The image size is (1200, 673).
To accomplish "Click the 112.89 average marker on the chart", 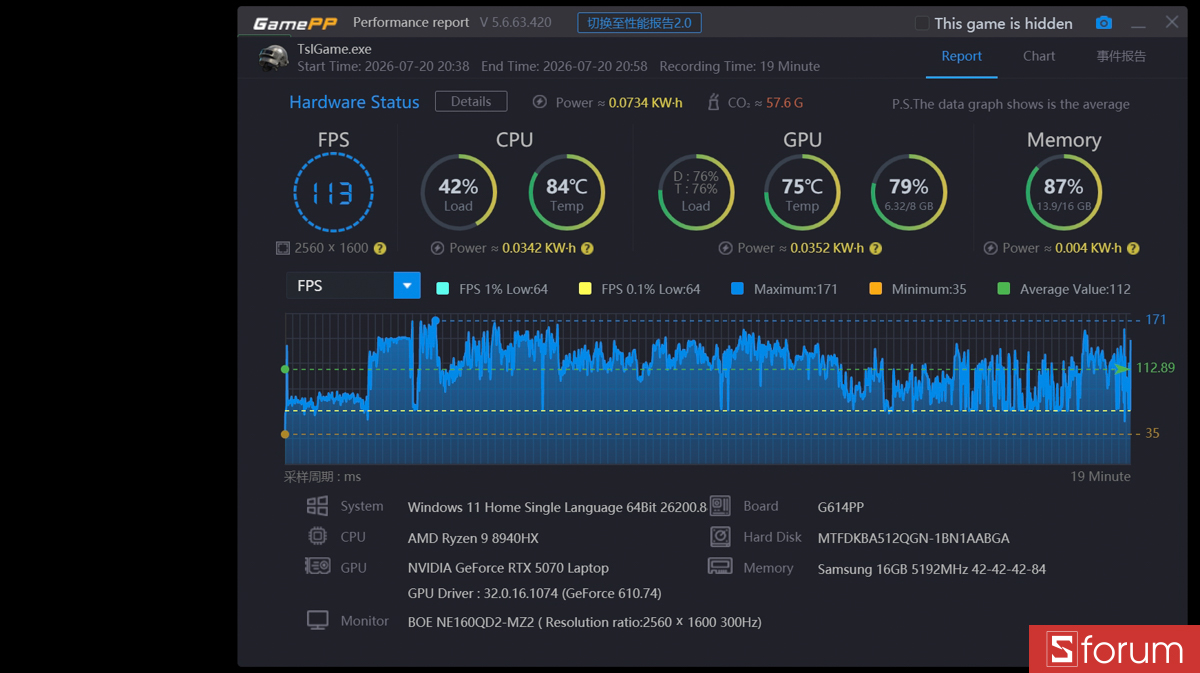I will tap(1155, 368).
